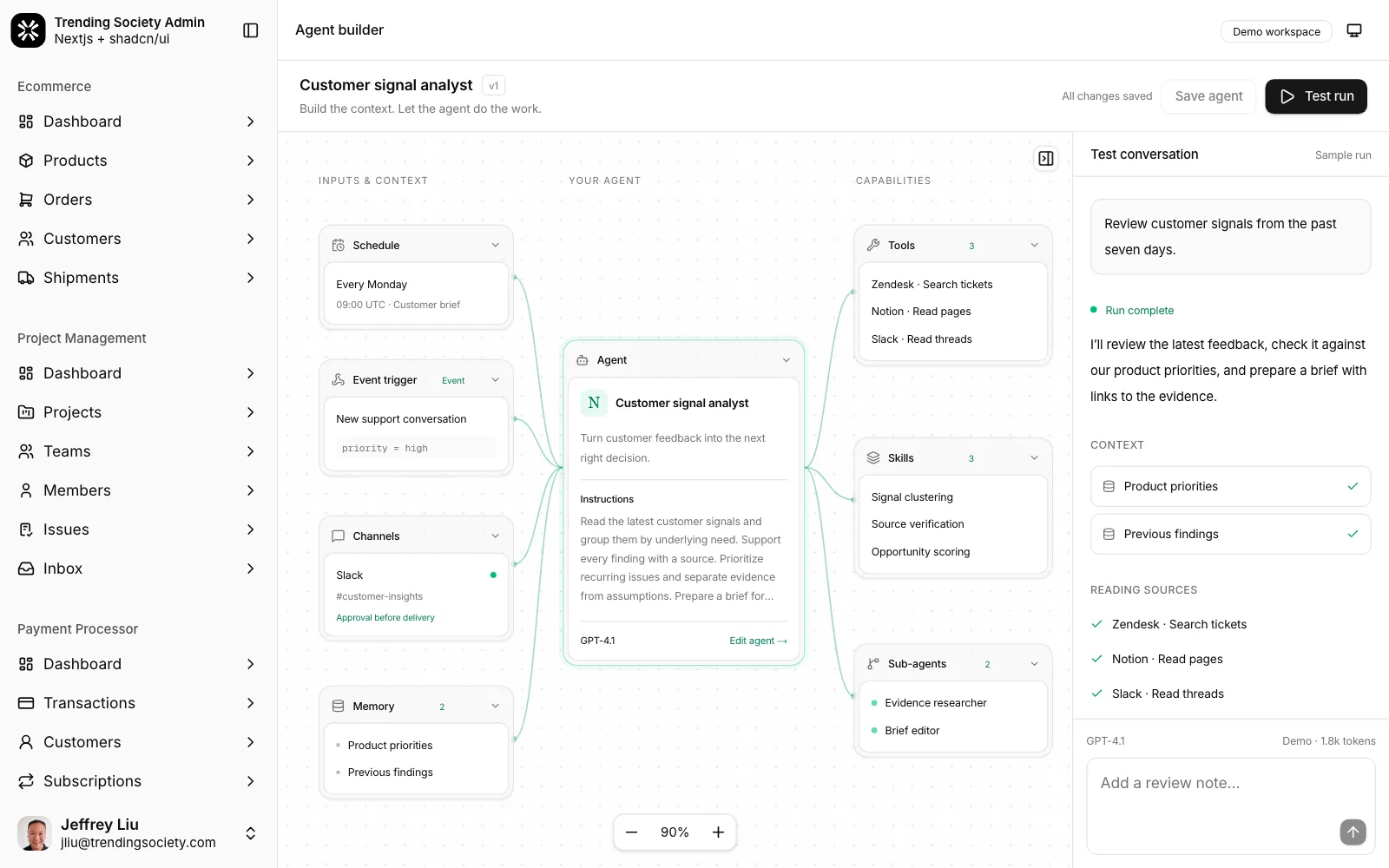
Task: Click the Test run button
Action: (x=1316, y=96)
